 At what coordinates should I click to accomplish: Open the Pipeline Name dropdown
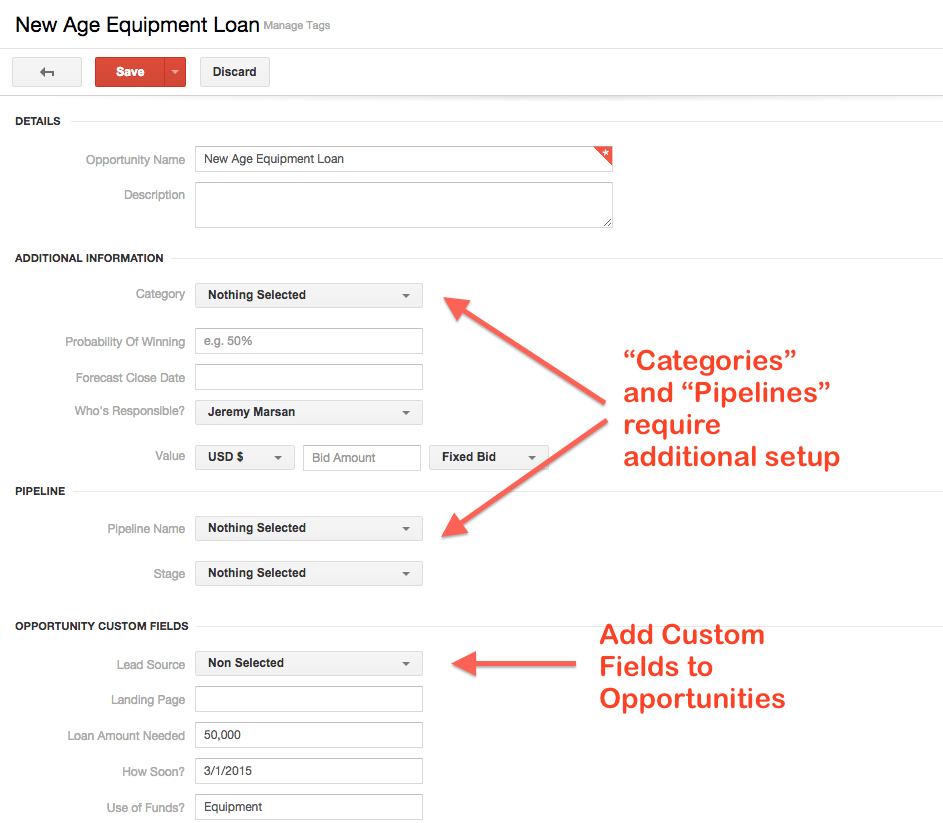(309, 528)
